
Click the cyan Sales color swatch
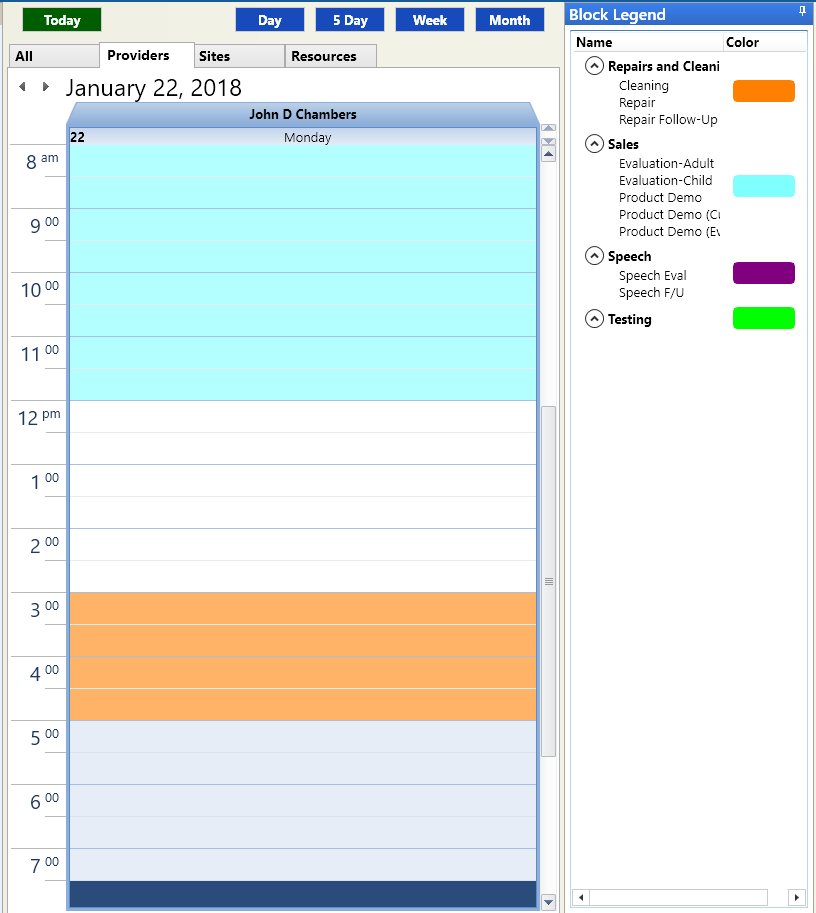tap(764, 186)
